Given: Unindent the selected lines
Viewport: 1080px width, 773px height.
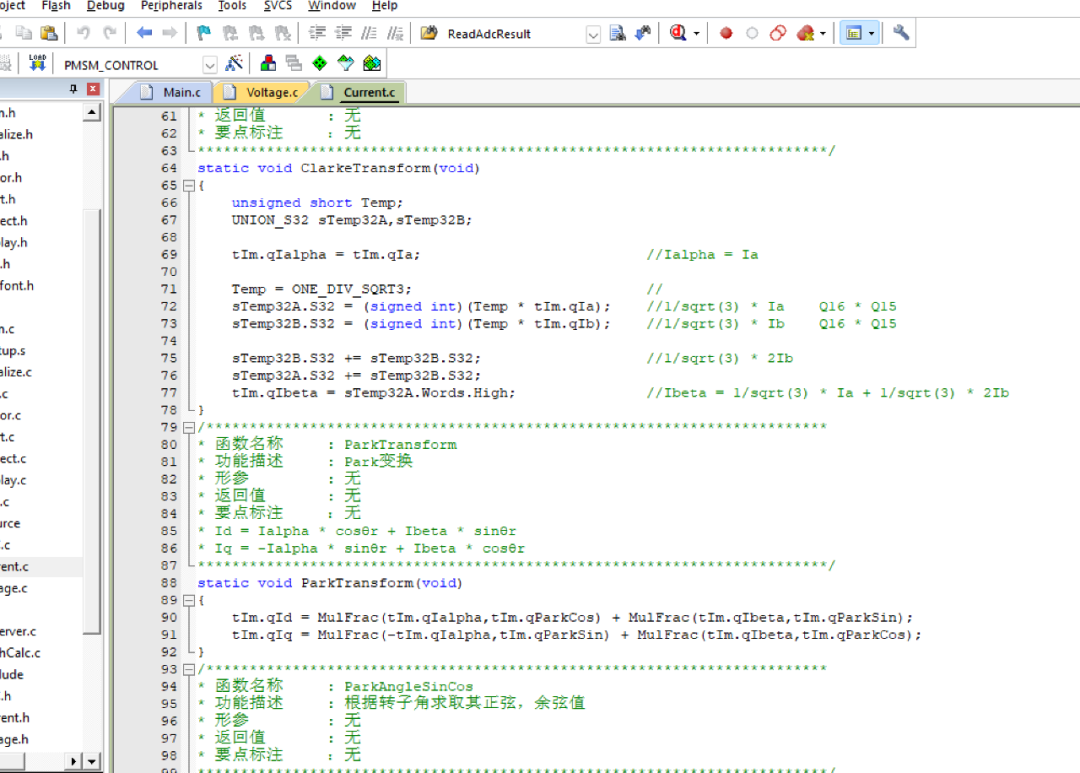Looking at the screenshot, I should (x=342, y=32).
